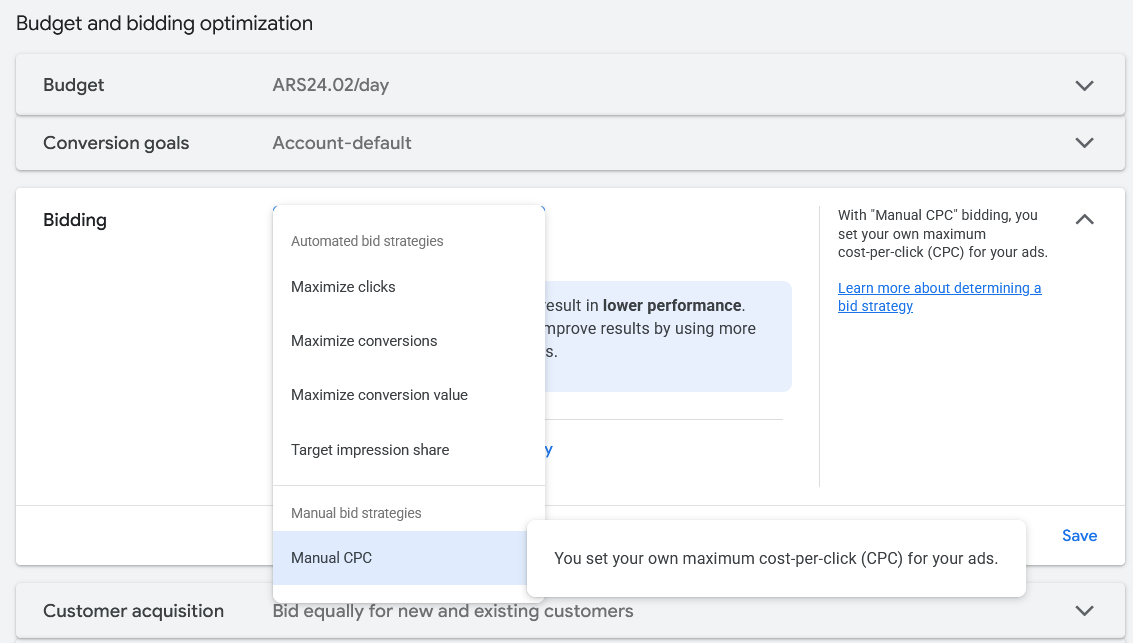Click the Bidding section title

75,220
